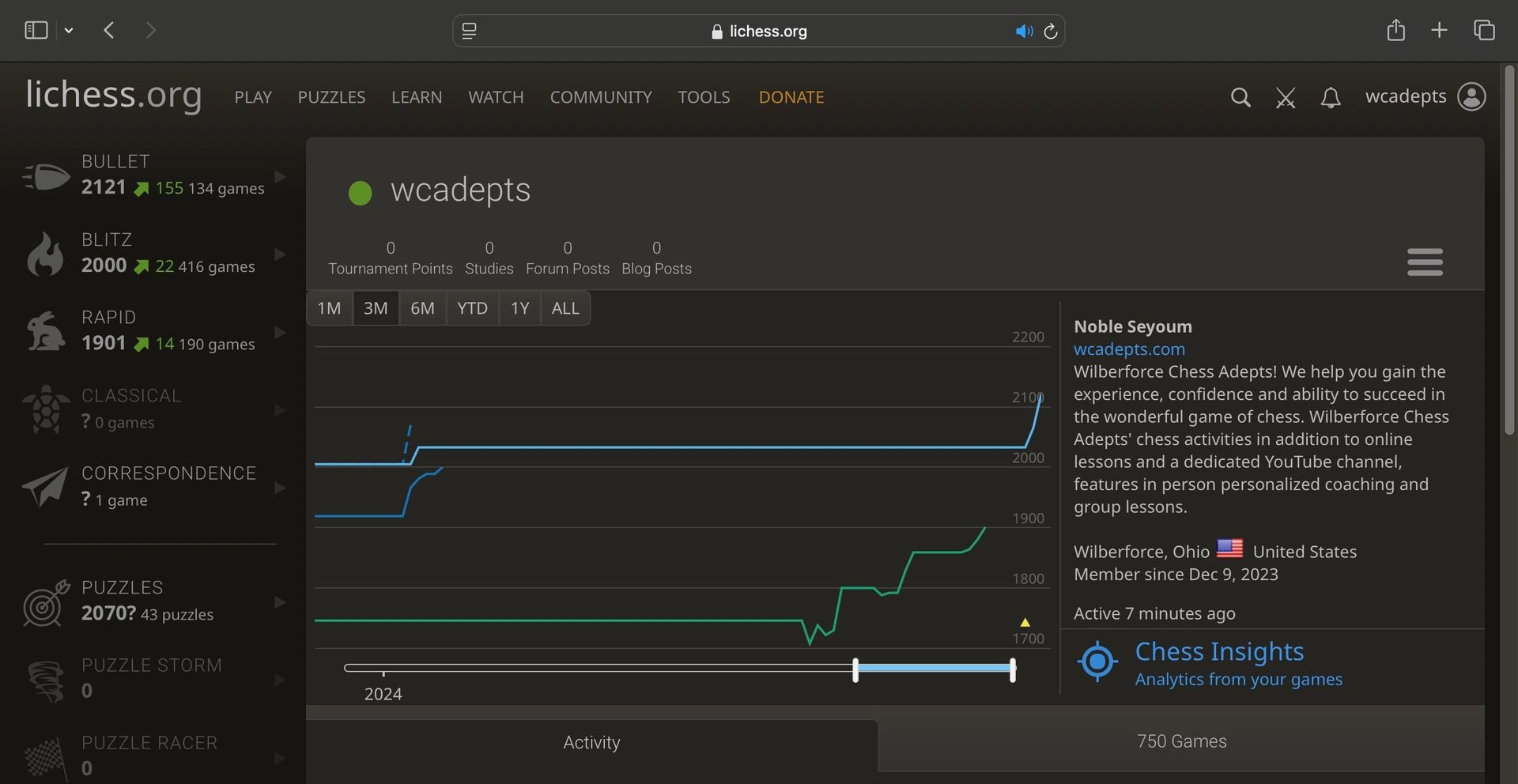Open the PLAY menu

click(253, 97)
